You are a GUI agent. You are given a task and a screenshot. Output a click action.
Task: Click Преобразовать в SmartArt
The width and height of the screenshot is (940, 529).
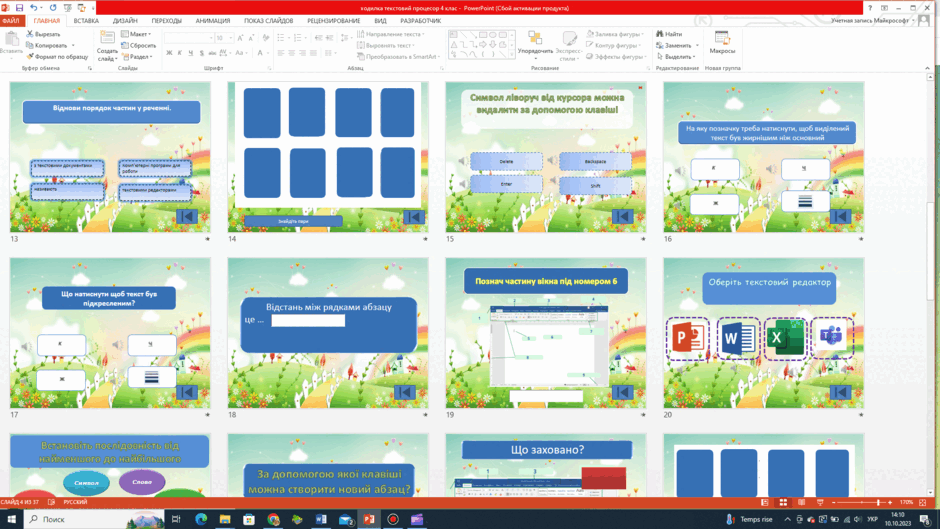[397, 56]
